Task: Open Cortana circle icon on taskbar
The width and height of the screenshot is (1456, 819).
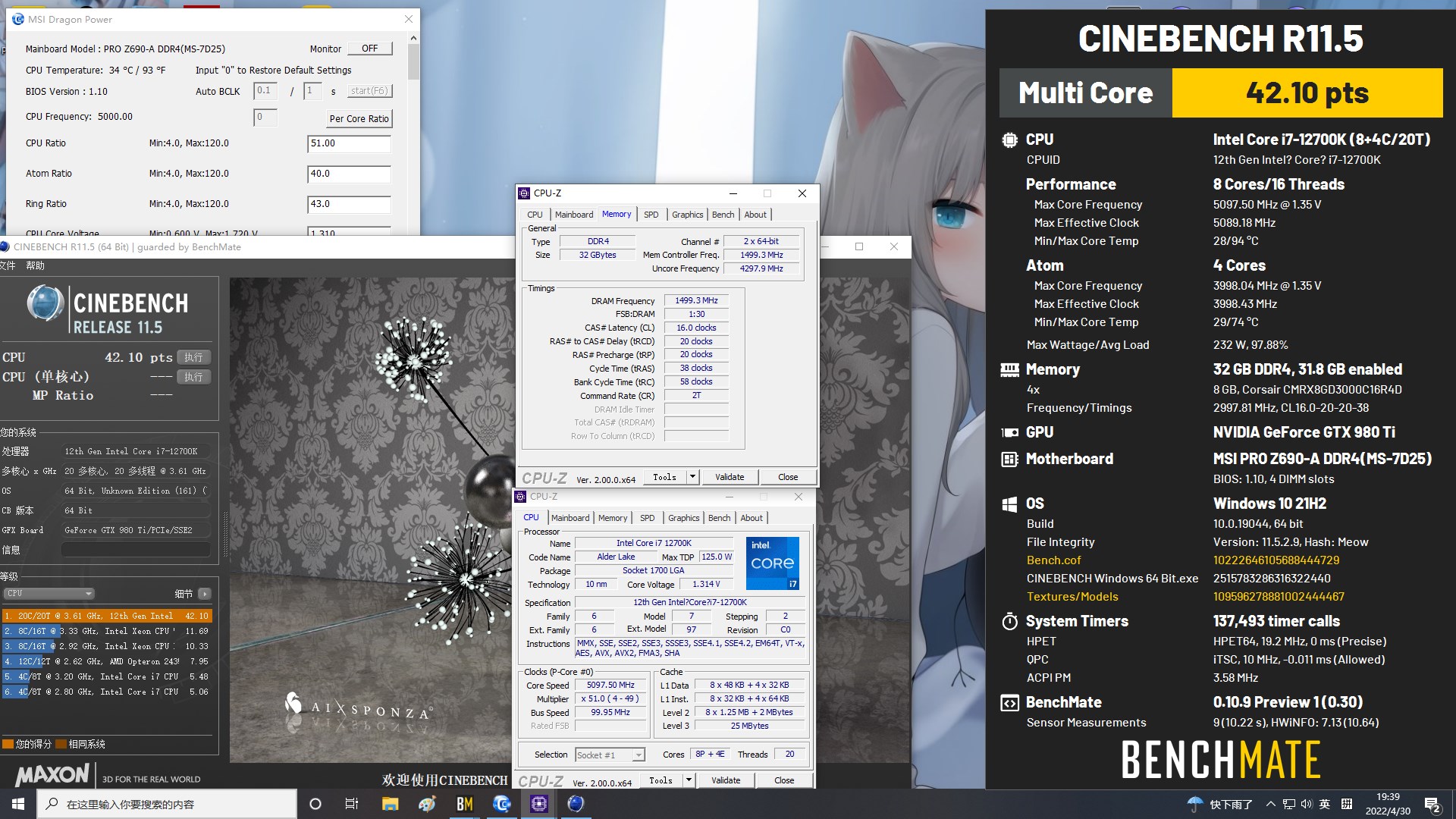Action: 315,804
